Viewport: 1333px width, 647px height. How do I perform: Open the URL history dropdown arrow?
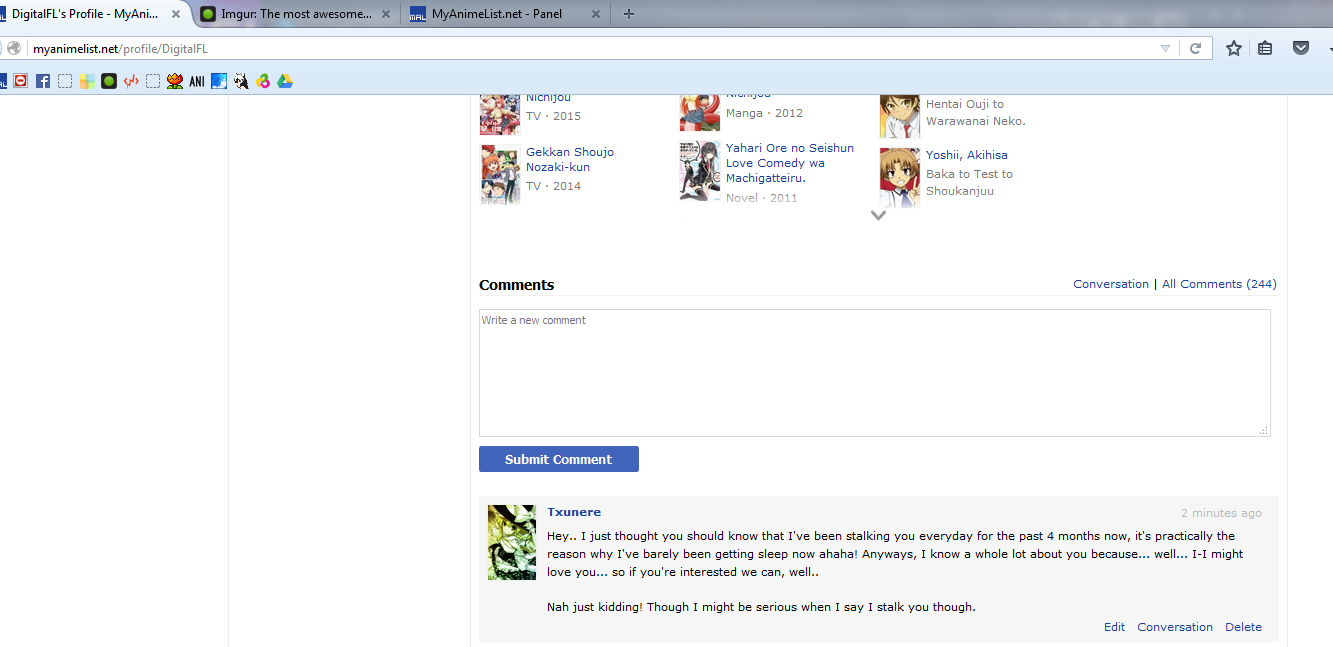[x=1165, y=48]
